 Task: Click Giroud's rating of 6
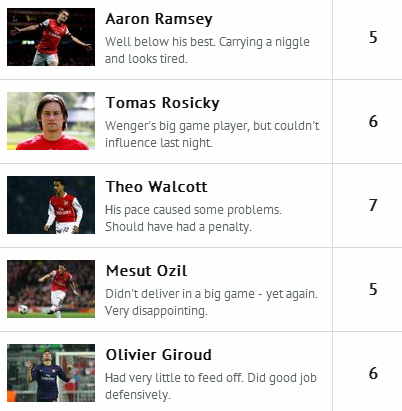373,373
